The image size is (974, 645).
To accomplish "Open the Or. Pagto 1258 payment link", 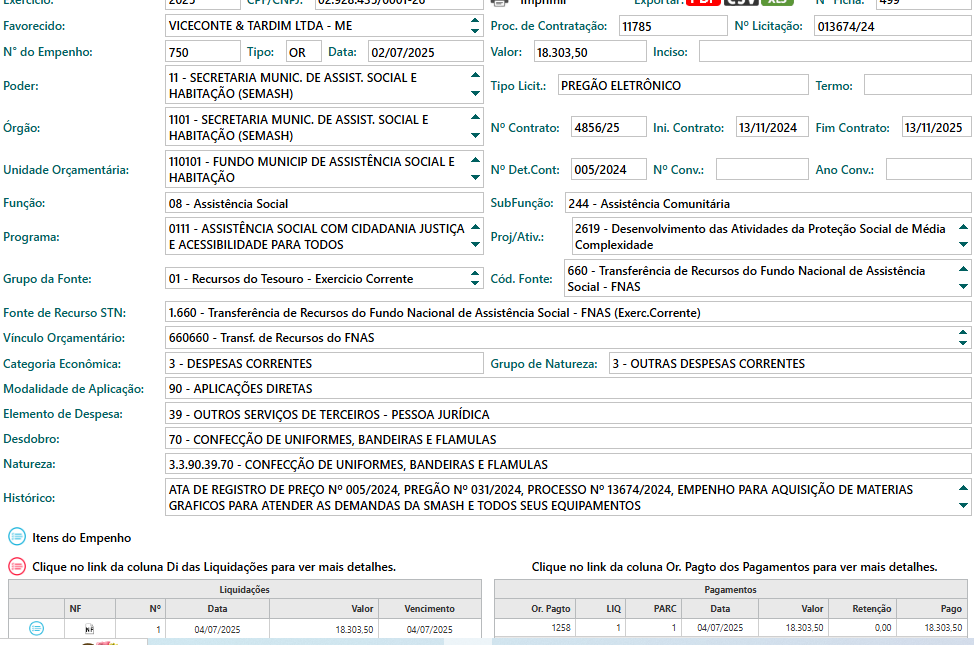I will tap(560, 628).
